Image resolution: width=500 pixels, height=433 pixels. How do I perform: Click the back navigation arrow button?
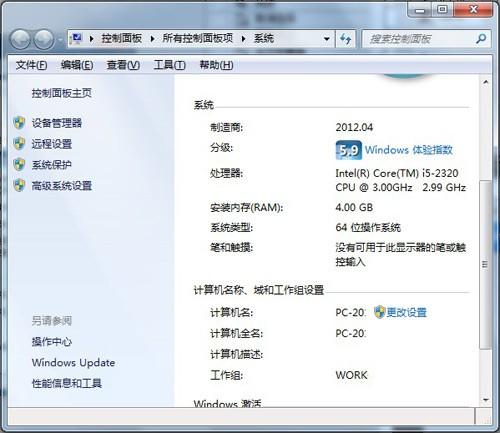[21, 40]
